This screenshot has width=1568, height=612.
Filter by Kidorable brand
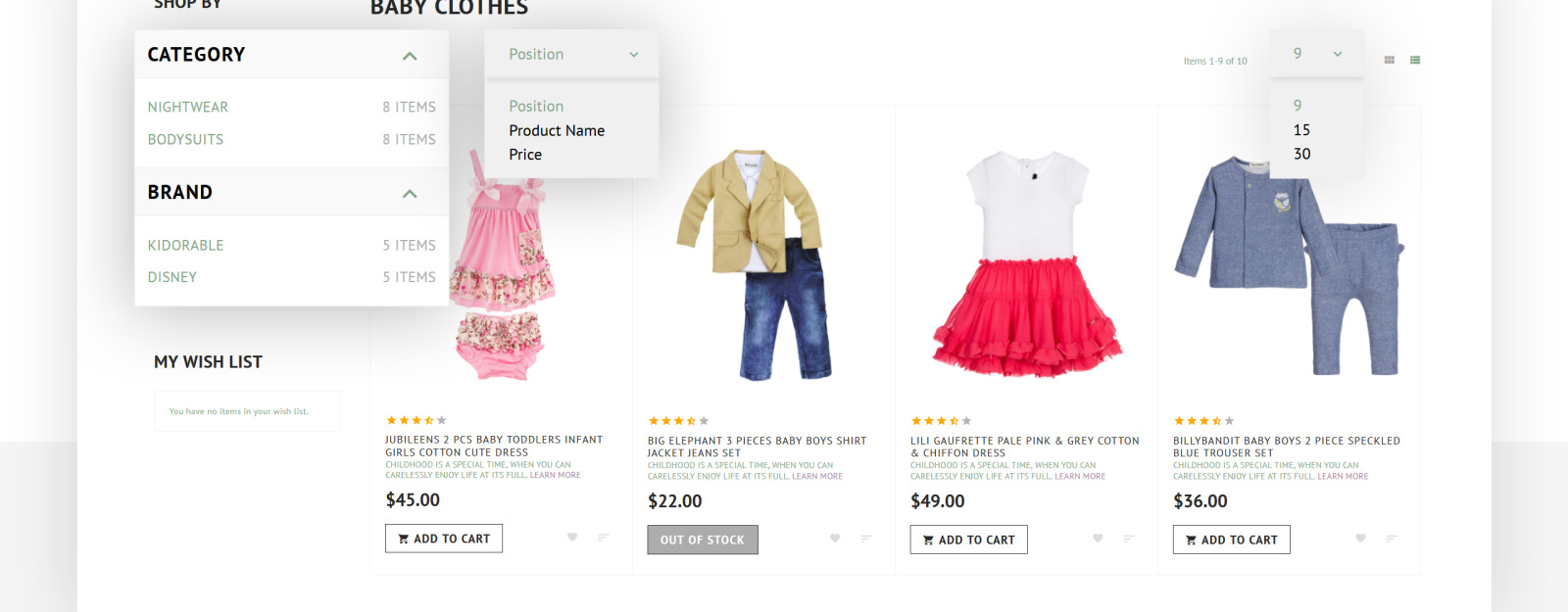point(185,246)
